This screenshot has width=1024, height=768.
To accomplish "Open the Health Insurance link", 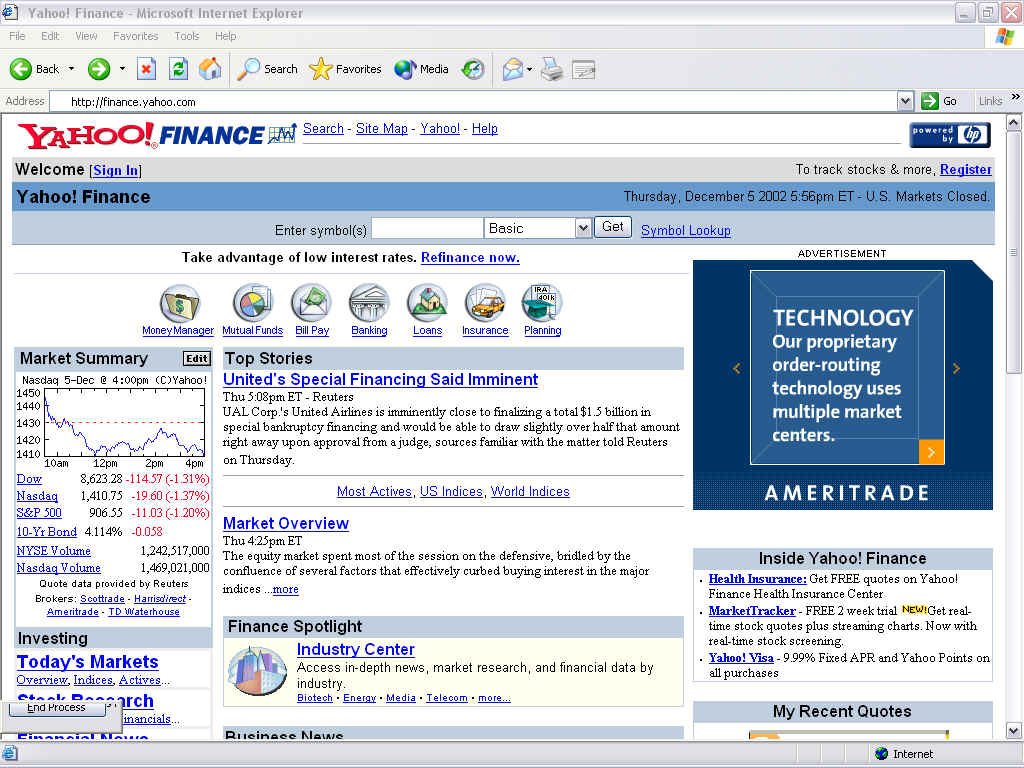I will [x=758, y=579].
